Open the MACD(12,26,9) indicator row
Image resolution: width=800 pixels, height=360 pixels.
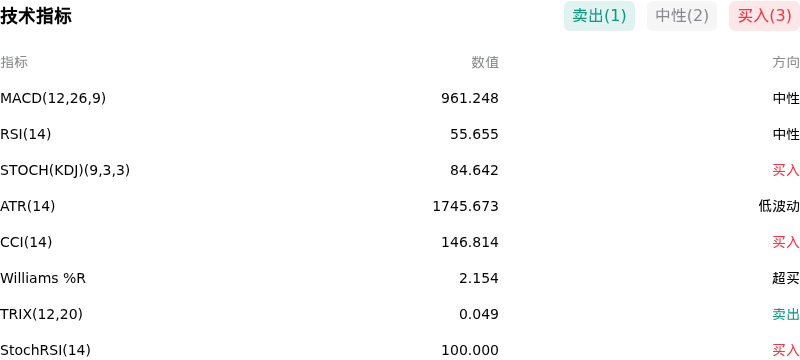click(400, 98)
